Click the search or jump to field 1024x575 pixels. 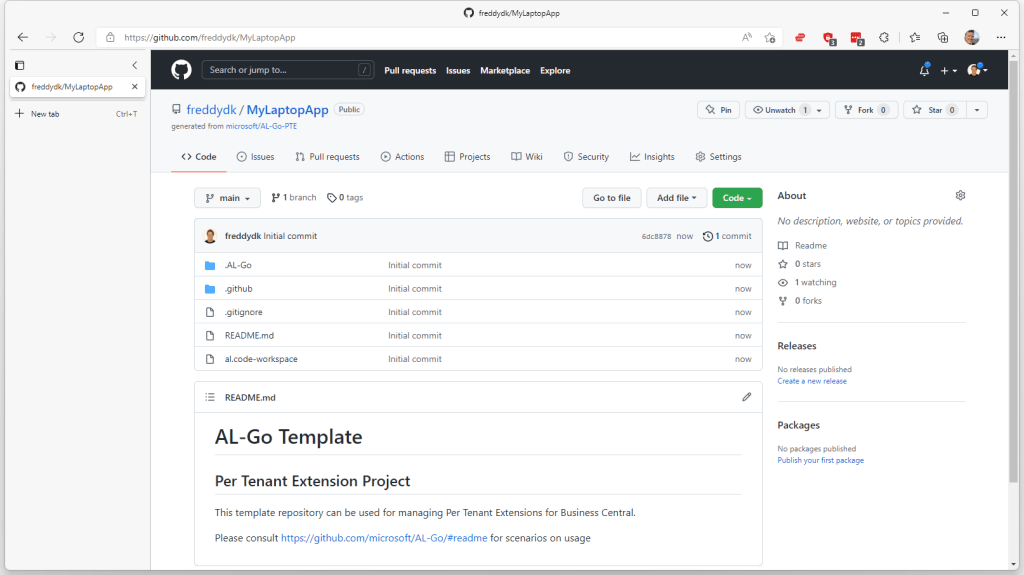(x=287, y=70)
